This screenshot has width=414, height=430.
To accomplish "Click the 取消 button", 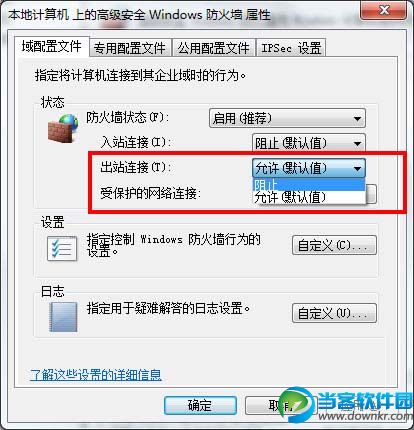I will pyautogui.click(x=281, y=405).
